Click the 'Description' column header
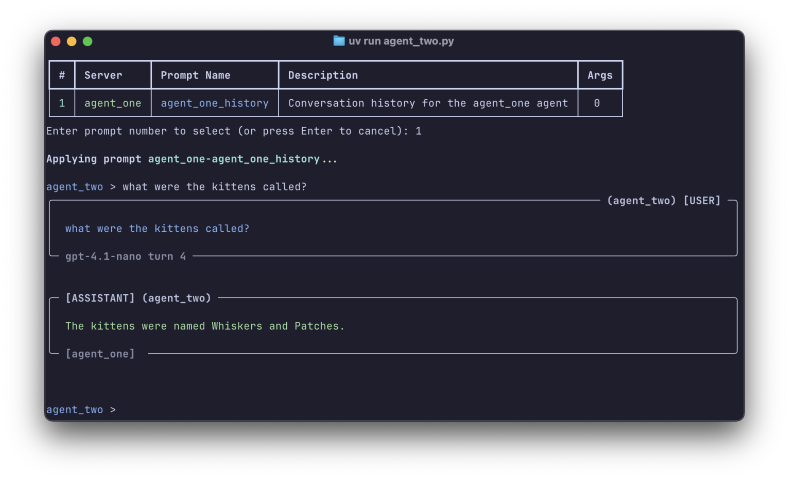 pyautogui.click(x=323, y=75)
